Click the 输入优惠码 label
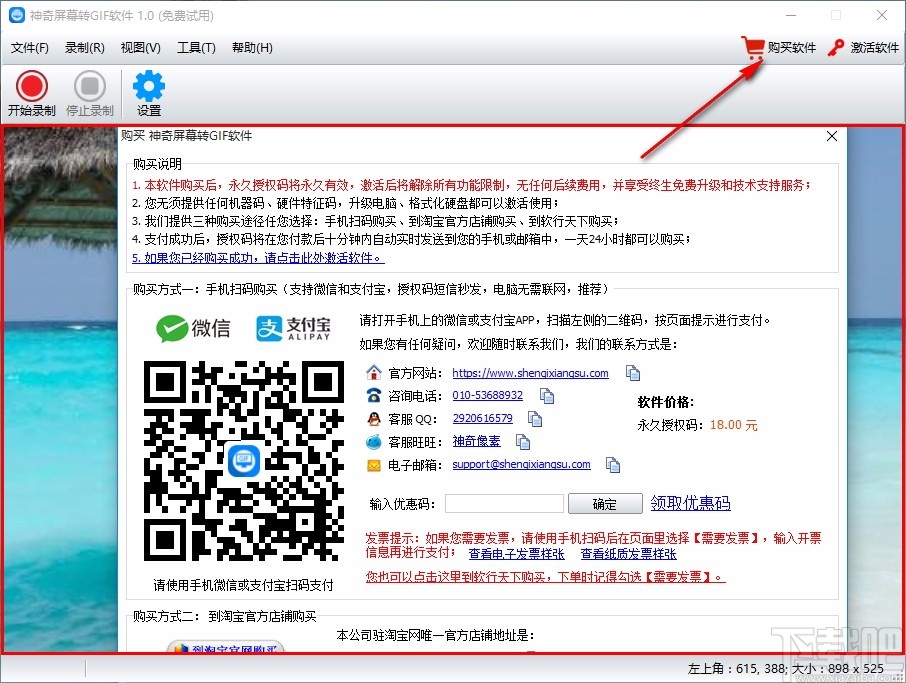 (402, 504)
